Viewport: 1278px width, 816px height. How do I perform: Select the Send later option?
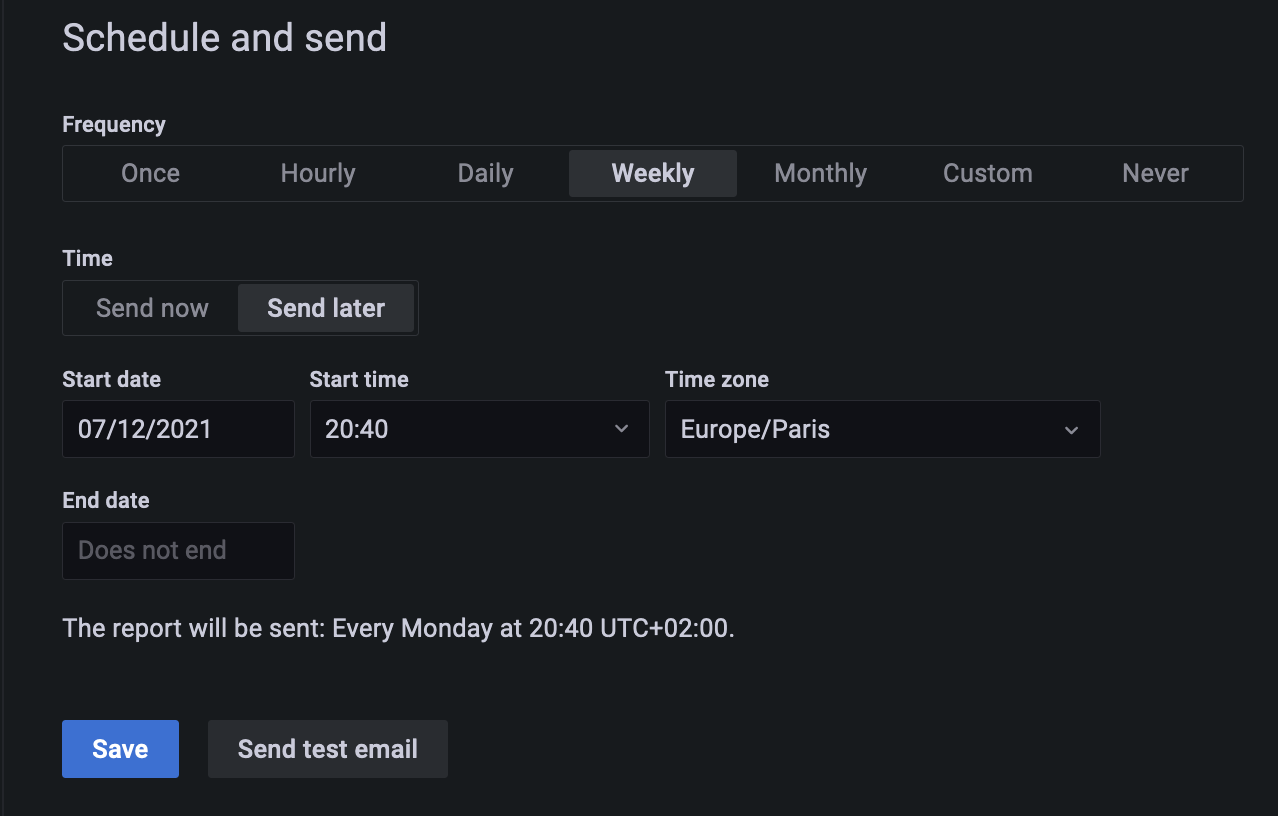[x=326, y=308]
